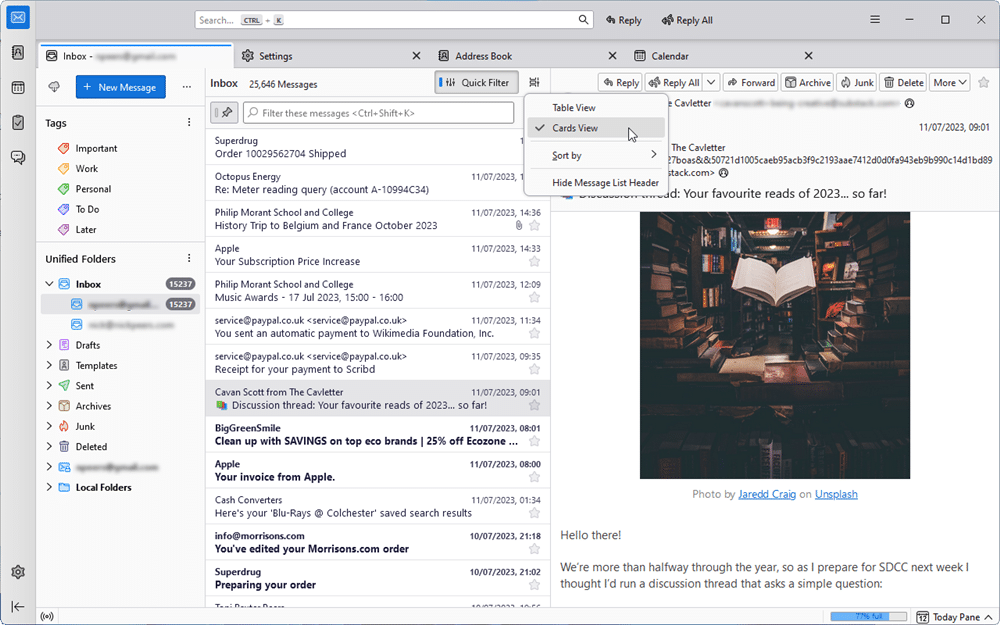The image size is (1000, 625).
Task: Choose Table View from the menu
Action: coord(574,107)
